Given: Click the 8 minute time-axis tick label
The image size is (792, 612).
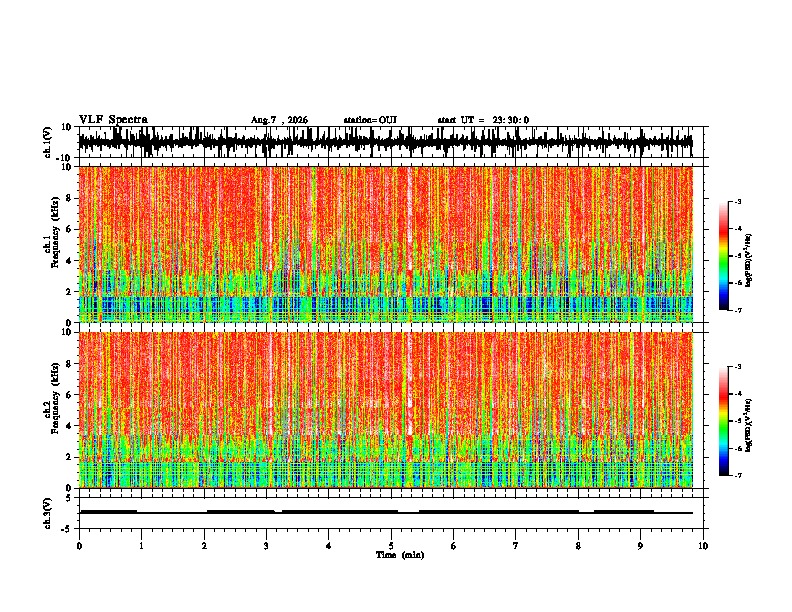Looking at the screenshot, I should [578, 546].
